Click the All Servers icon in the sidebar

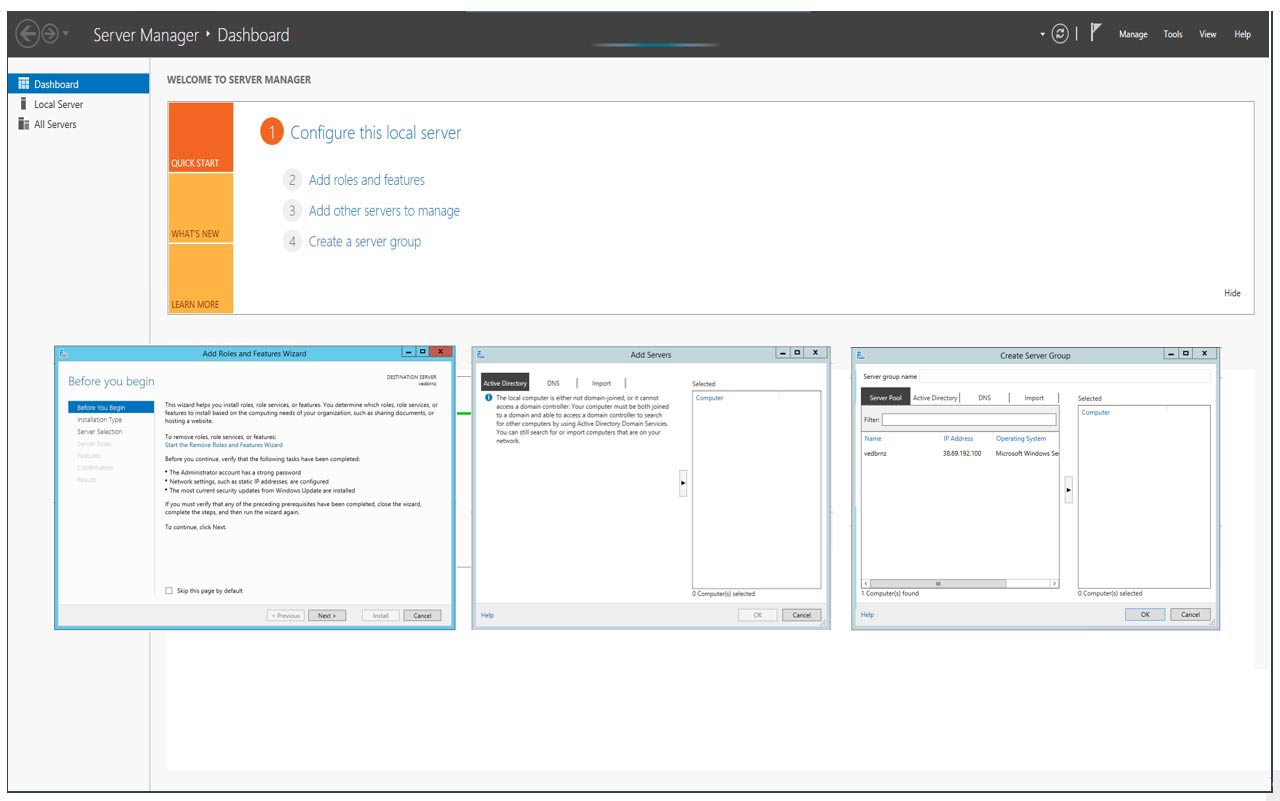(x=24, y=124)
